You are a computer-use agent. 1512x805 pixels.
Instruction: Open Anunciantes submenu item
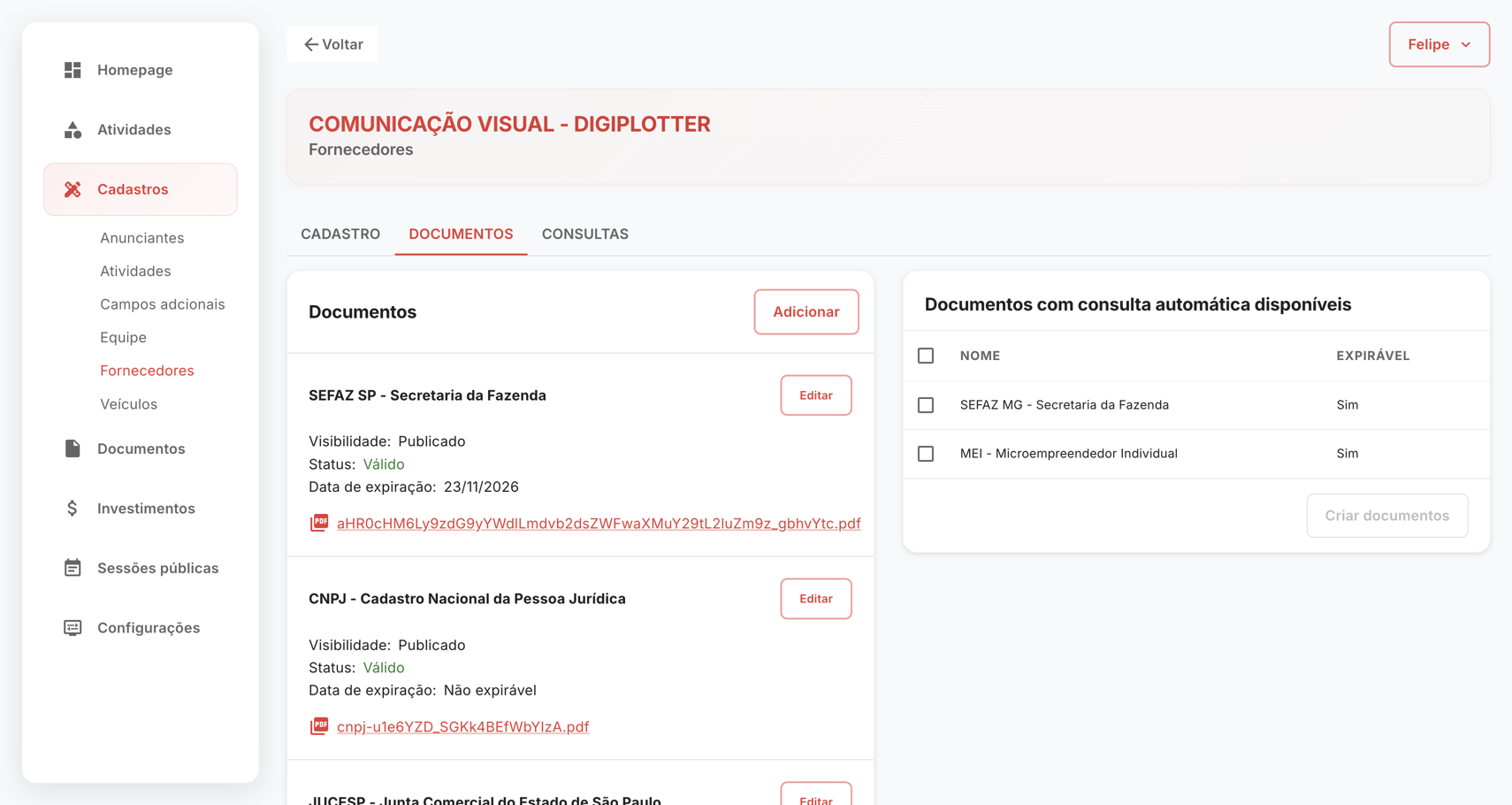(142, 238)
